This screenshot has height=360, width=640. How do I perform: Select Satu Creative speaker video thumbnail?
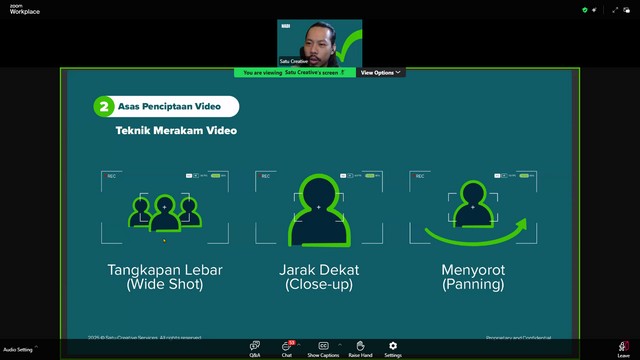[x=320, y=43]
